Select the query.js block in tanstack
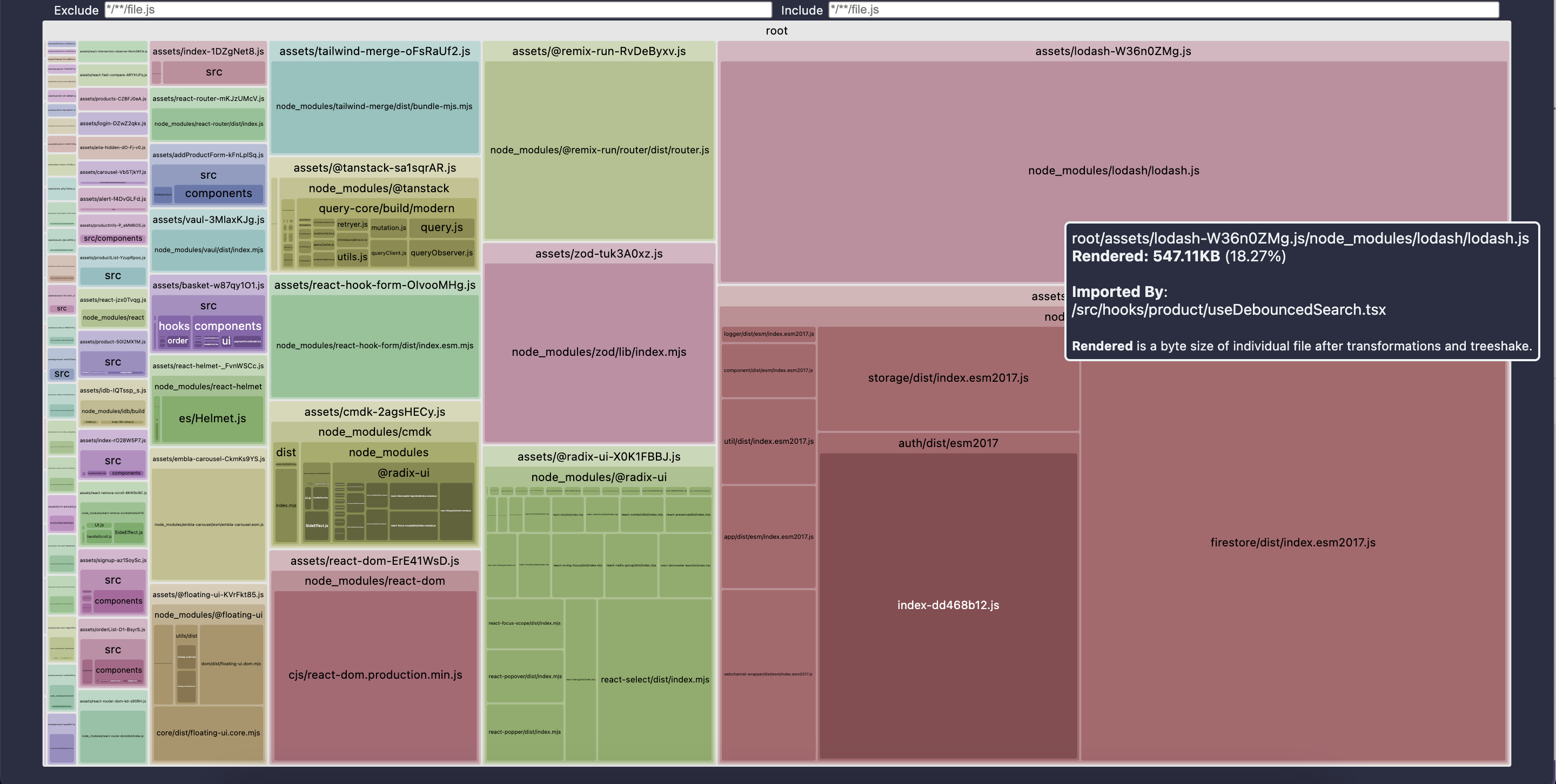The height and width of the screenshot is (784, 1556). (441, 227)
